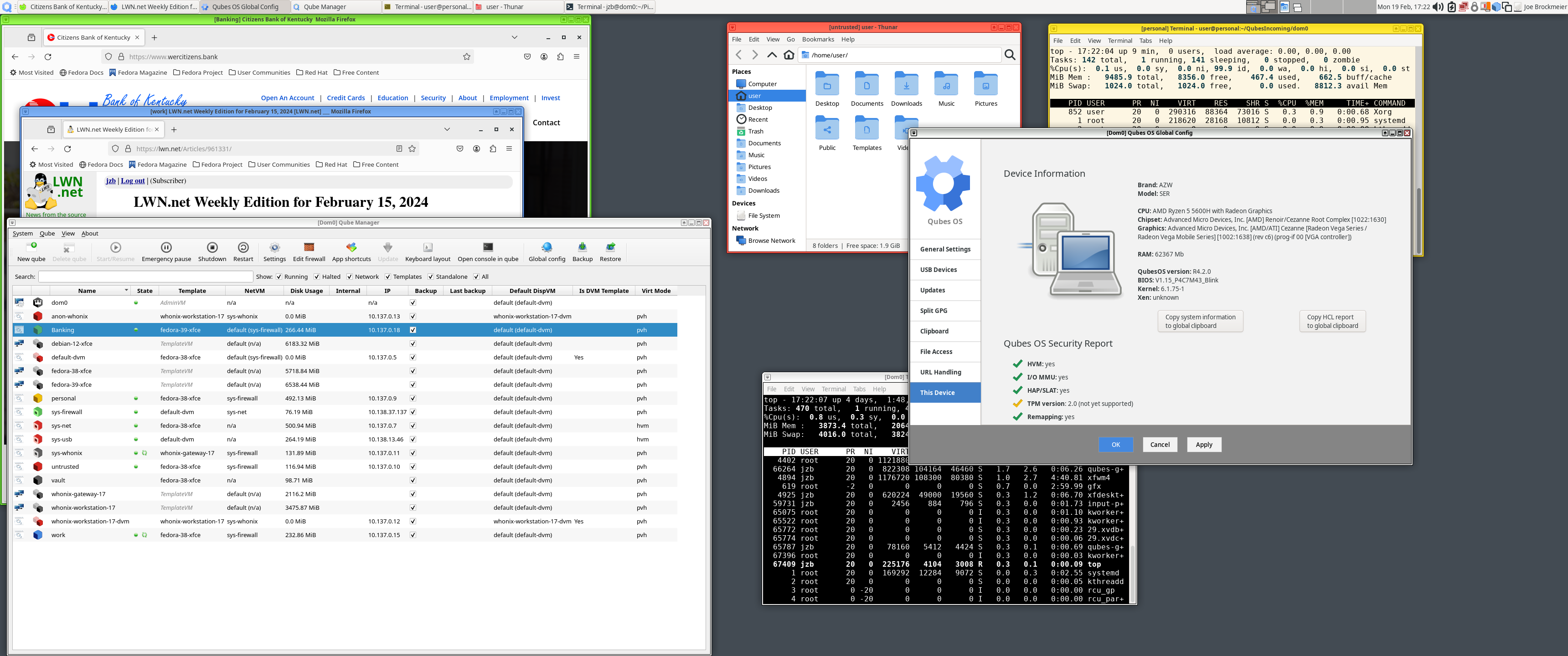1568x656 pixels.
Task: Select USB Devices tab in Global Config
Action: pos(945,270)
